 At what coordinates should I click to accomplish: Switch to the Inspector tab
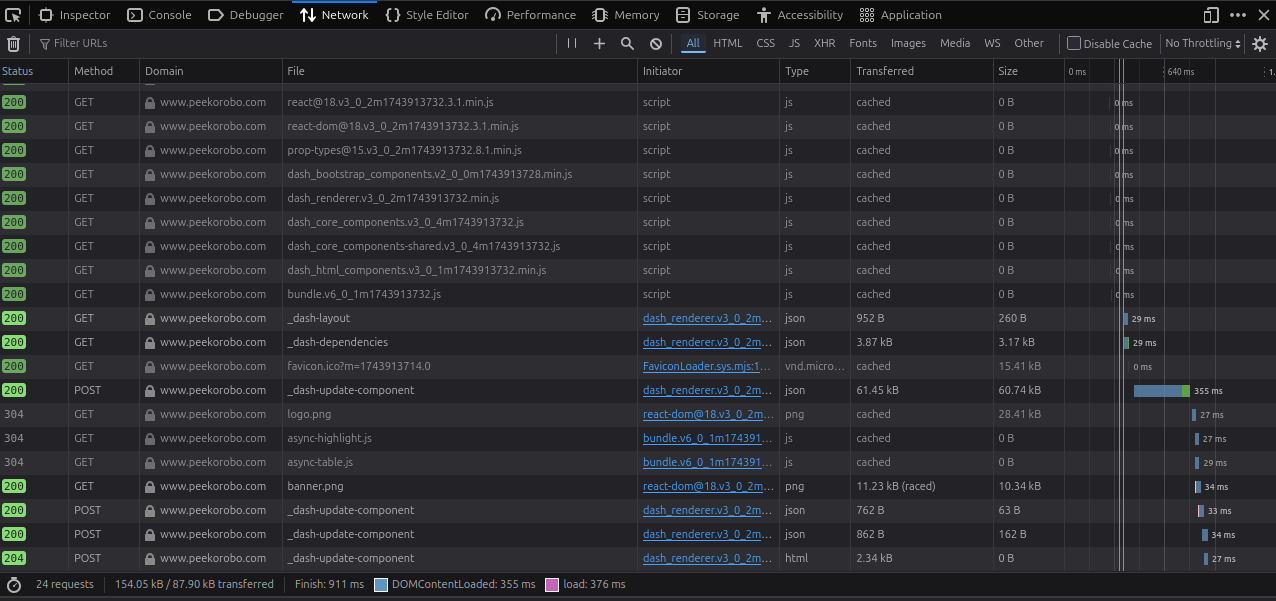pyautogui.click(x=75, y=15)
